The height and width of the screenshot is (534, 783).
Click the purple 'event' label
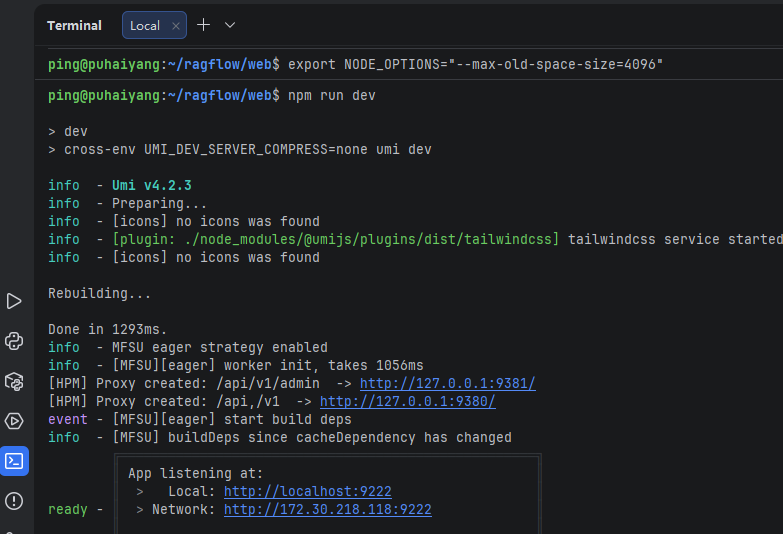pos(67,419)
